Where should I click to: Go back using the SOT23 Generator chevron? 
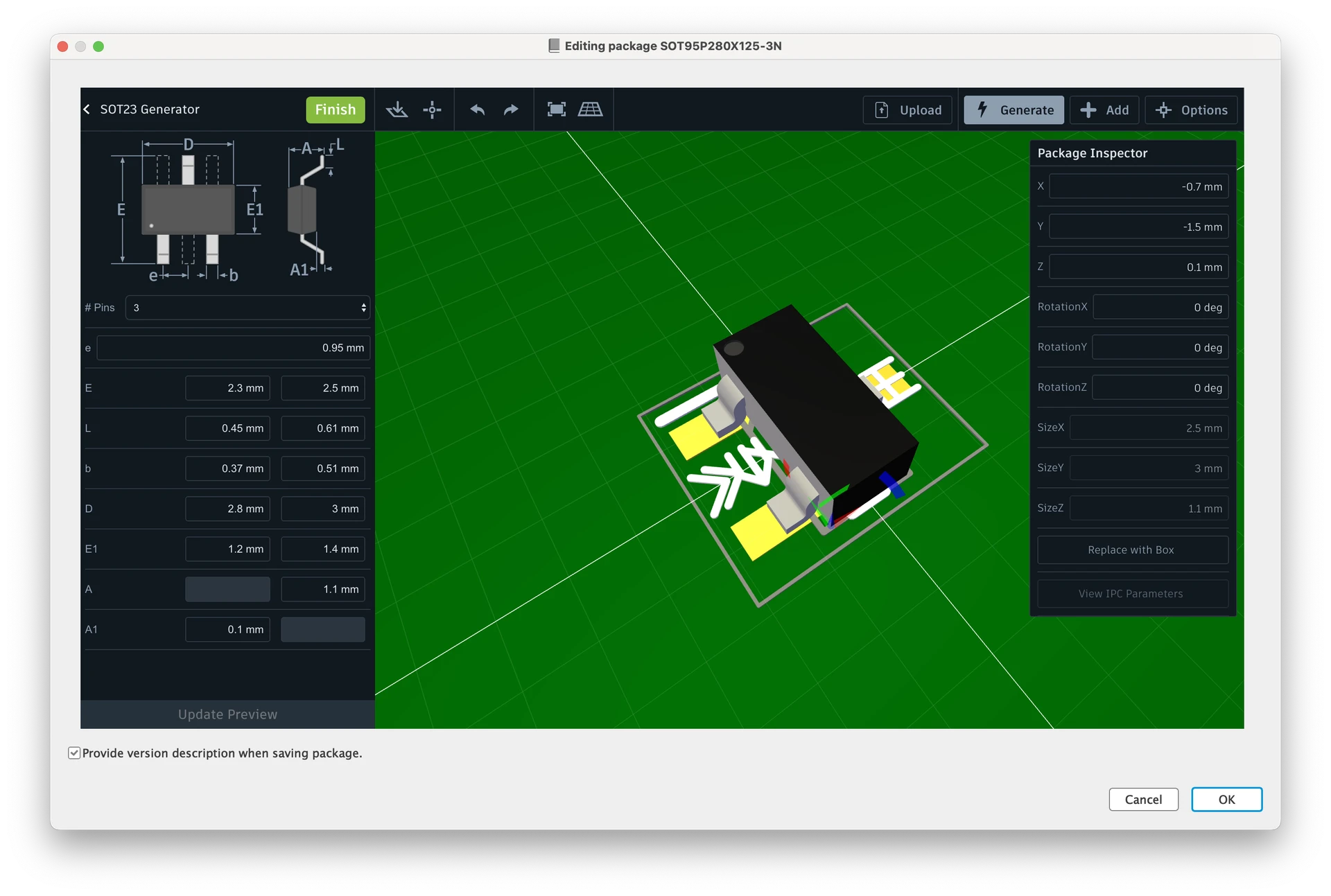click(x=87, y=109)
